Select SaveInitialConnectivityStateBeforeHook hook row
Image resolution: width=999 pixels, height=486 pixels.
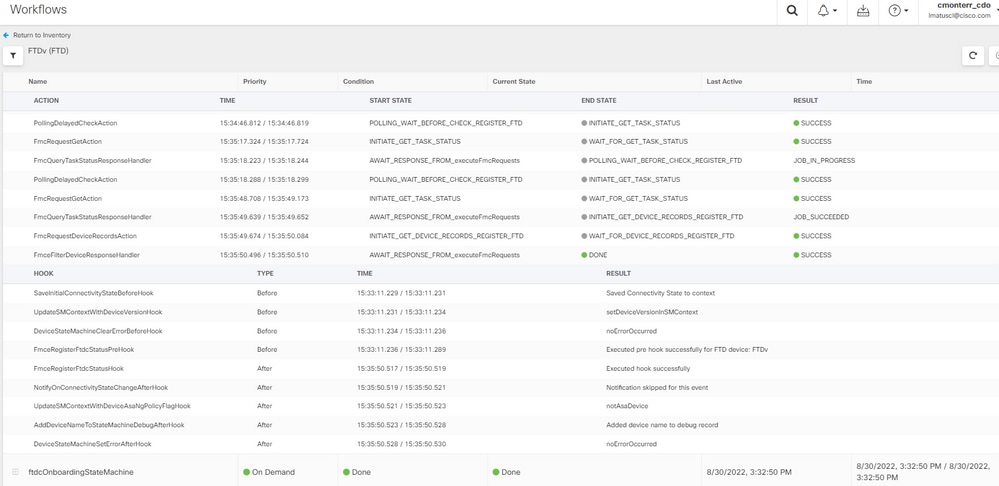(500, 293)
